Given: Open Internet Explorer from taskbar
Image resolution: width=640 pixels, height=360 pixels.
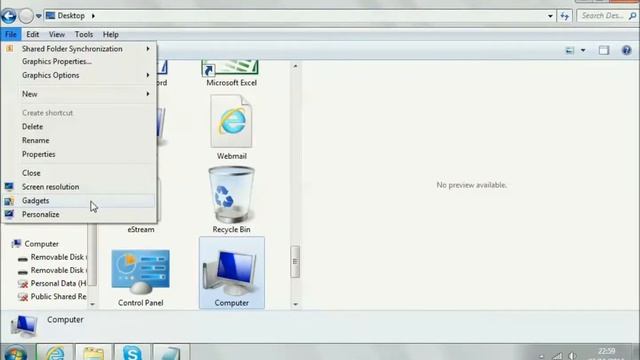Looking at the screenshot, I should (55, 353).
